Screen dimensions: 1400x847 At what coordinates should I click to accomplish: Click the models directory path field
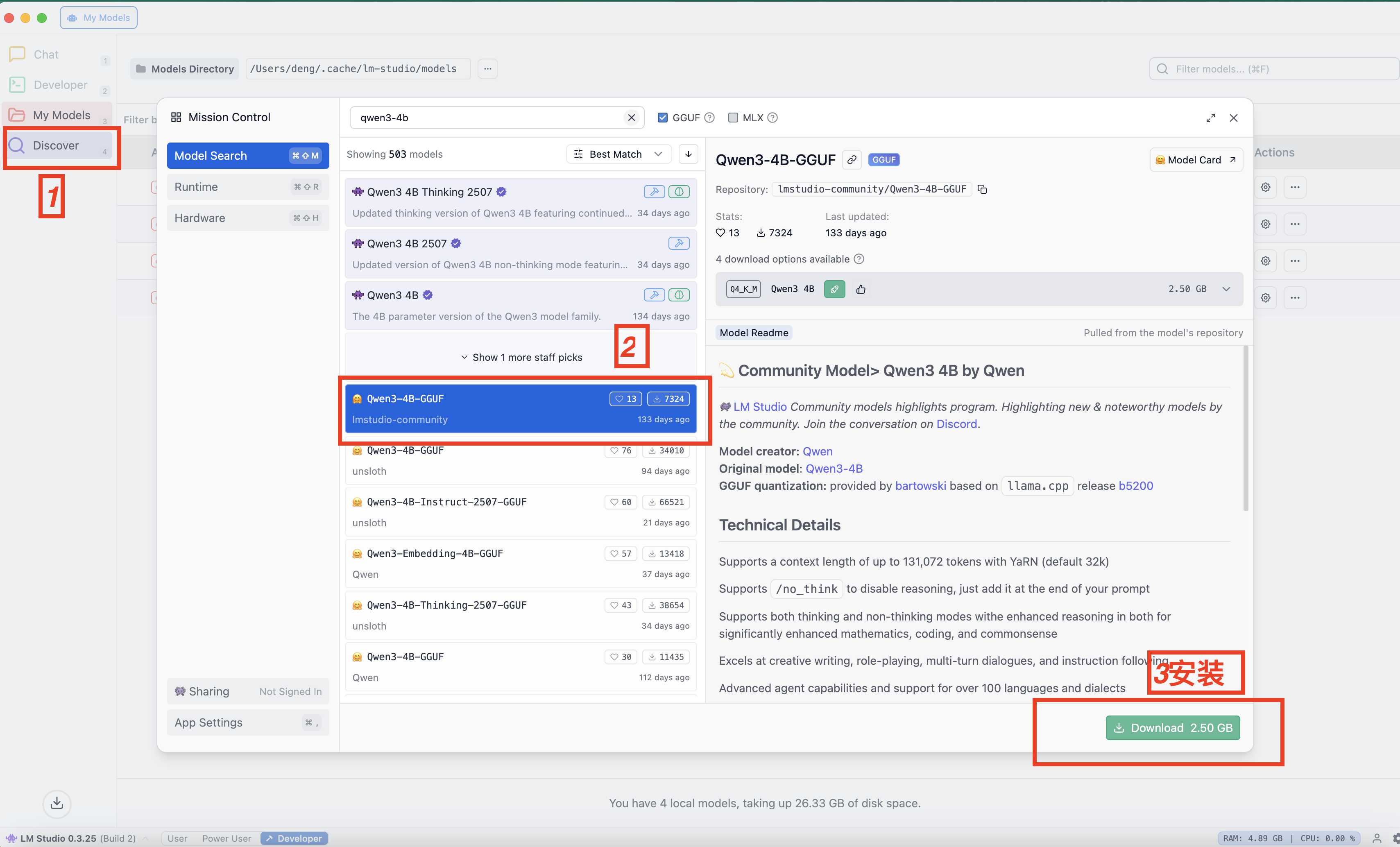click(358, 69)
